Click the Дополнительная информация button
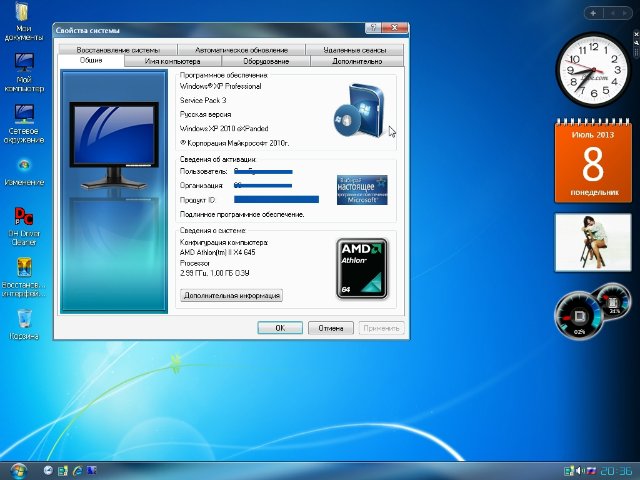The image size is (640, 480). pos(231,295)
